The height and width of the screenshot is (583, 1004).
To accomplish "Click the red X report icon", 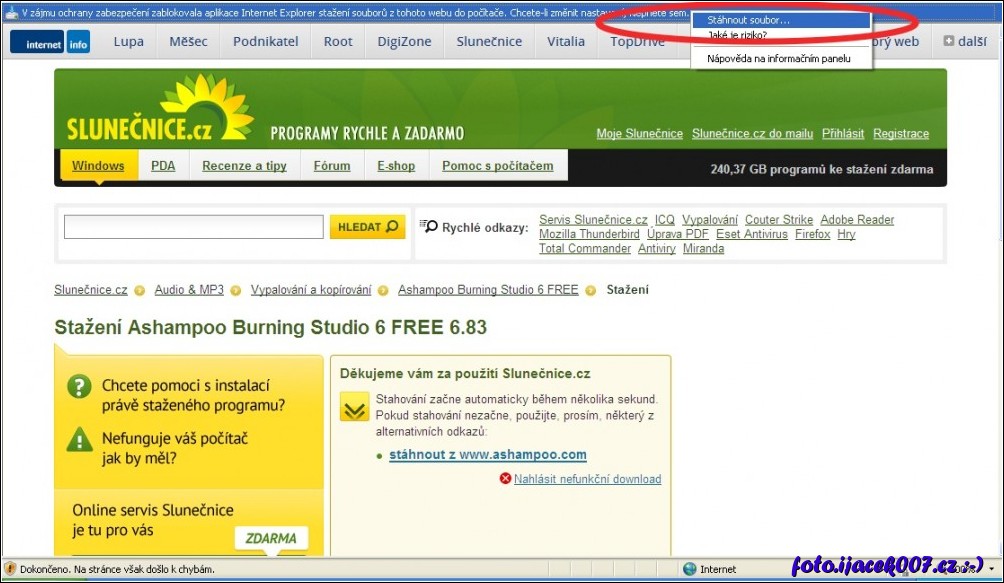I will (x=505, y=479).
